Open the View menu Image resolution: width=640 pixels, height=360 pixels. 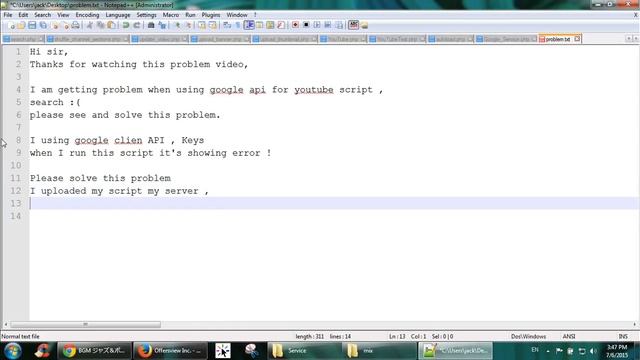coord(63,15)
